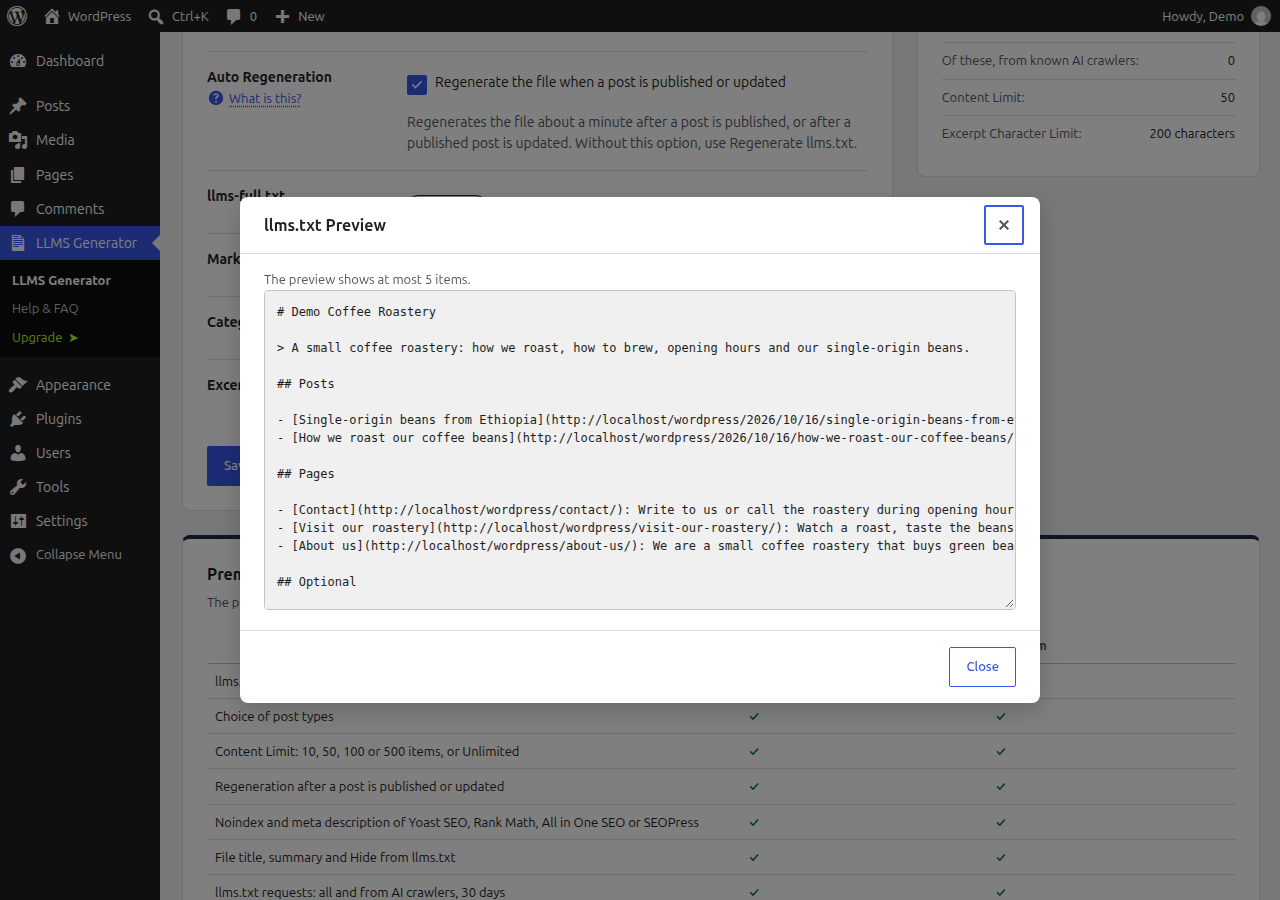Click the Pages icon in sidebar
Image resolution: width=1280 pixels, height=900 pixels.
pyautogui.click(x=18, y=175)
